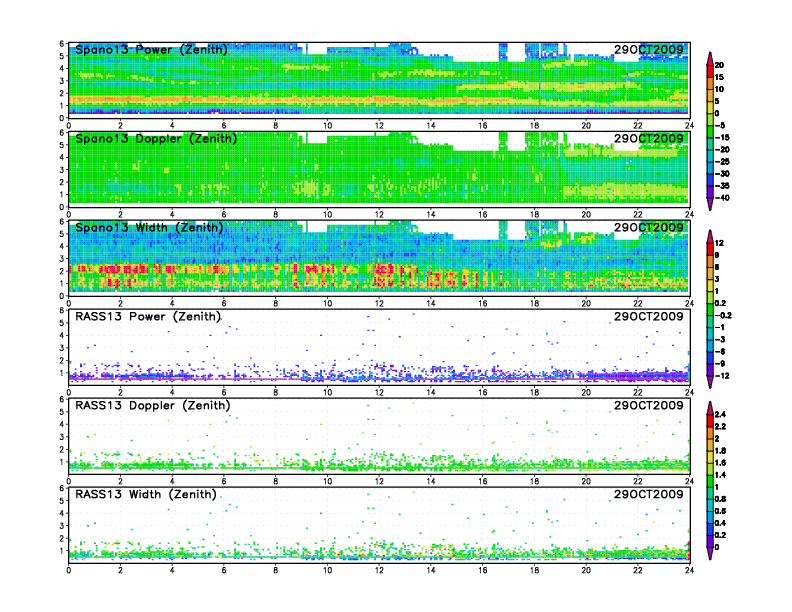Click the 'RASS13 Width (Zenith)' panel title
The image size is (792, 612).
coord(146,494)
